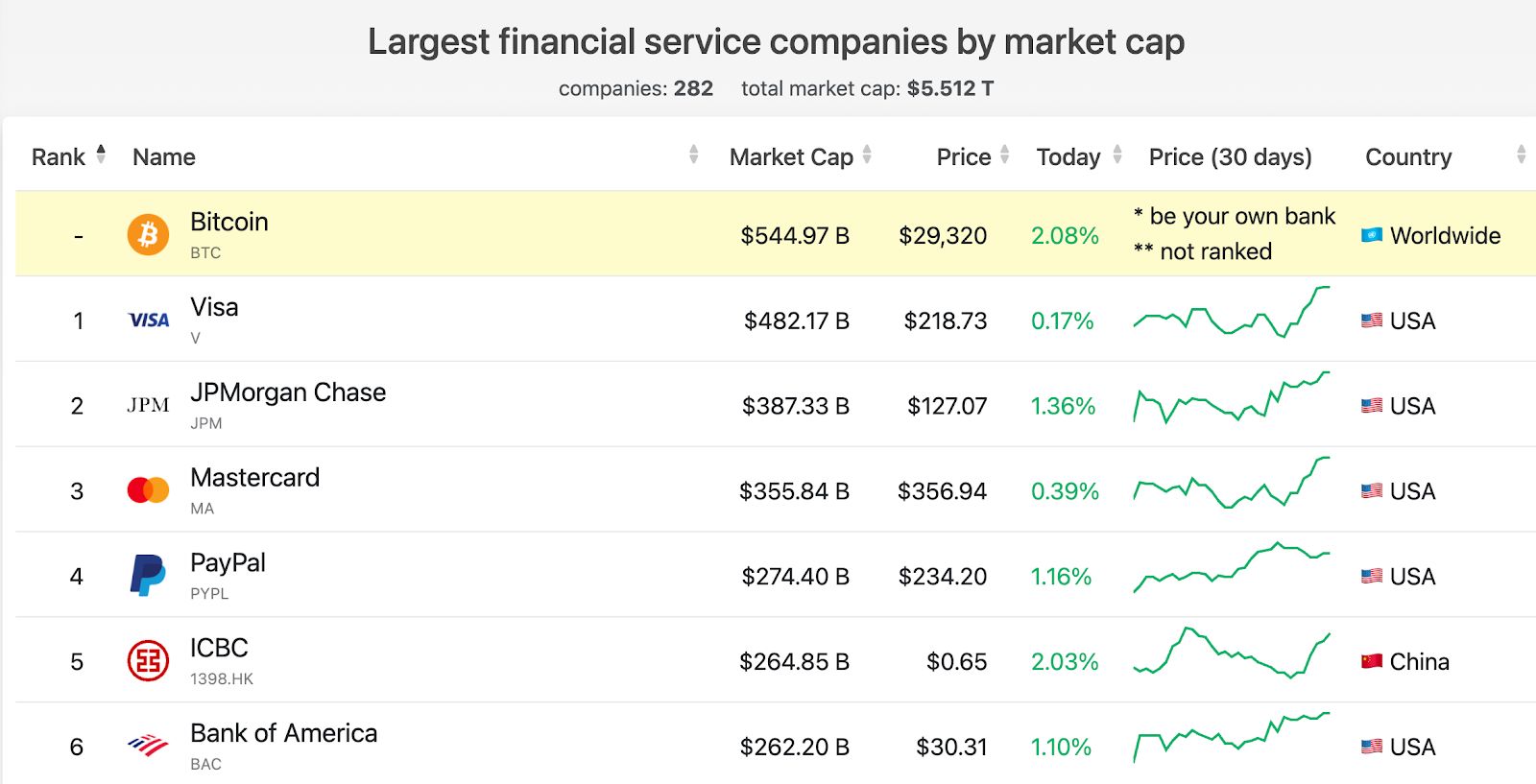Sort by Today change arrows
Viewport: 1536px width, 784px height.
point(1117,154)
